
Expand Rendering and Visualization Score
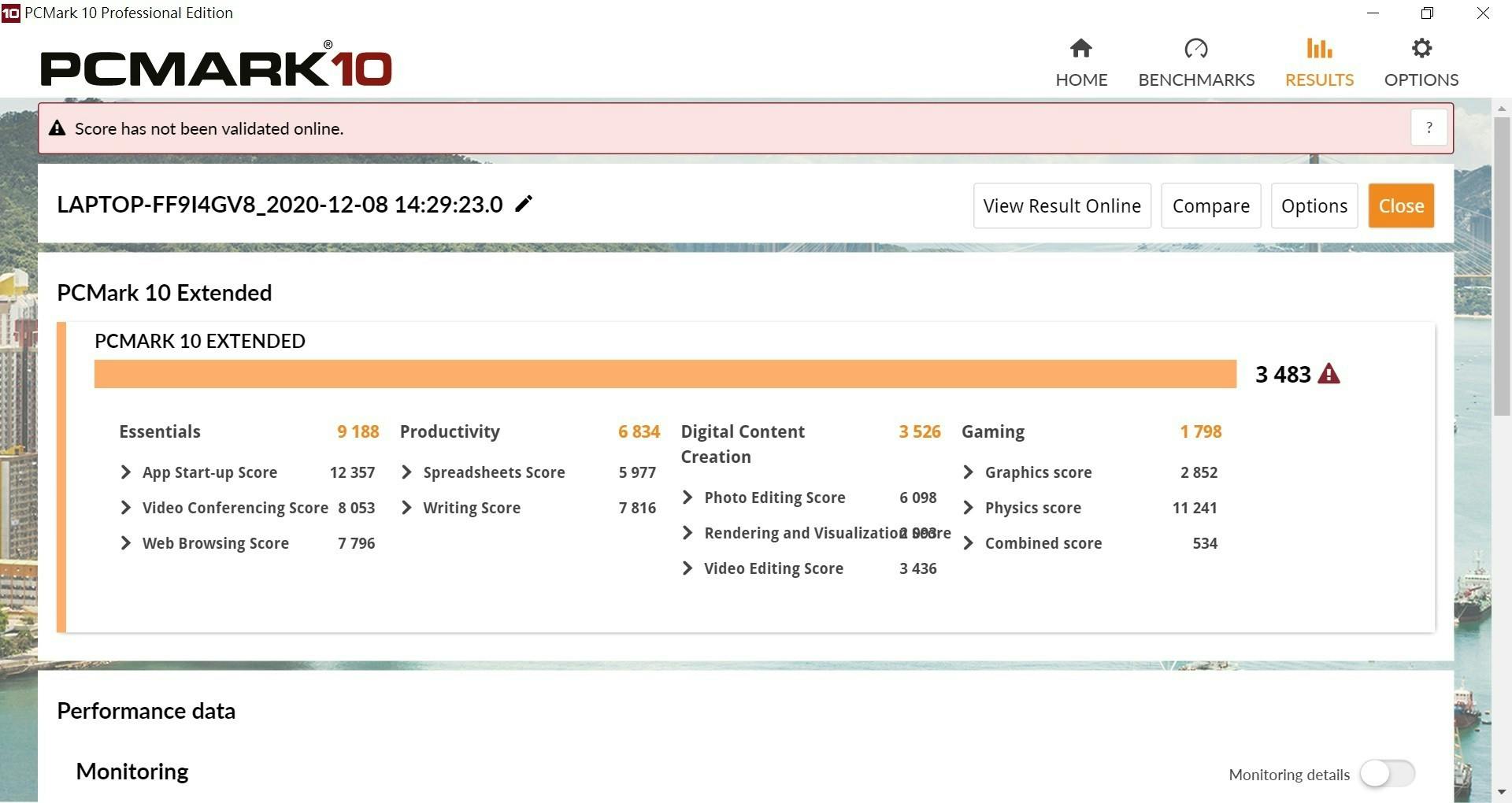(x=687, y=533)
